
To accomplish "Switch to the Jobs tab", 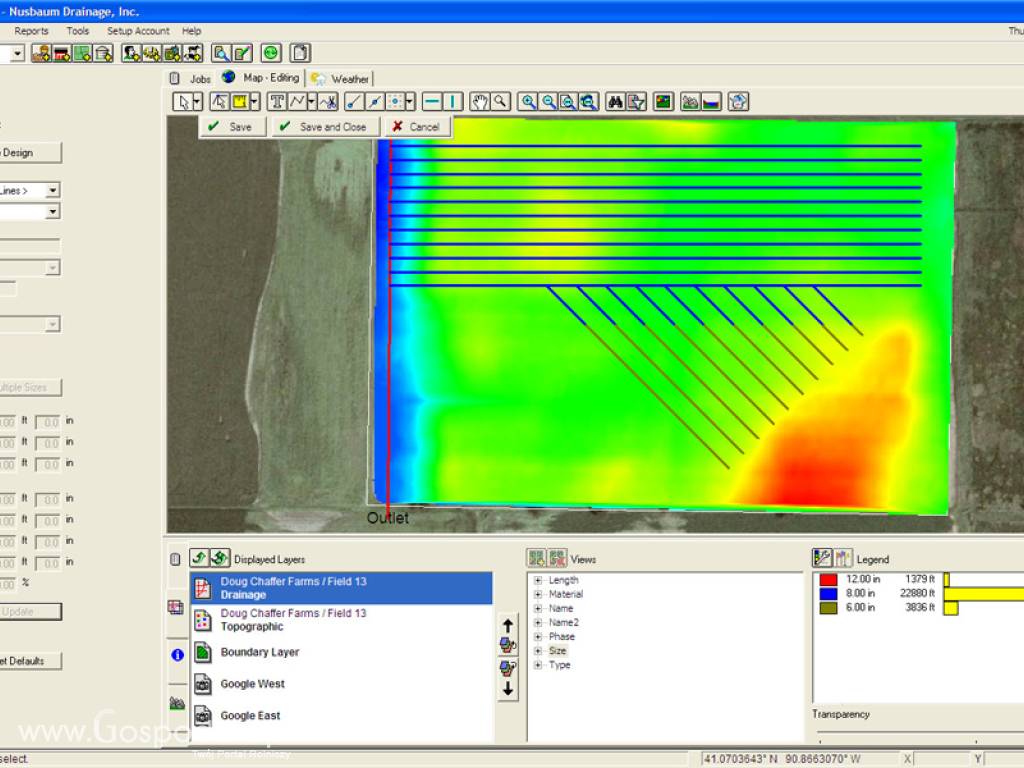I will (x=191, y=78).
